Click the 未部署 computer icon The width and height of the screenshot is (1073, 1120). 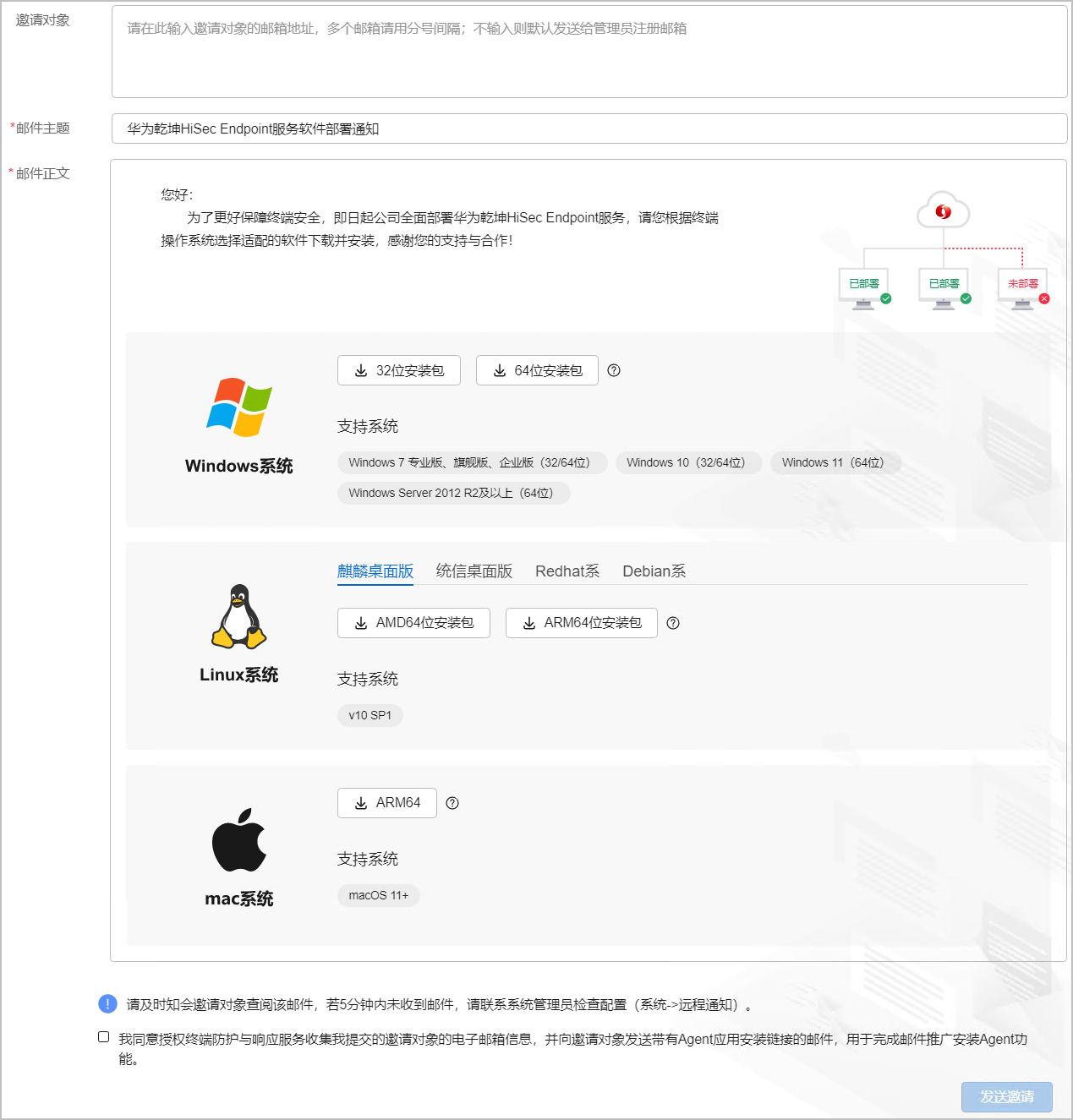pos(1023,289)
